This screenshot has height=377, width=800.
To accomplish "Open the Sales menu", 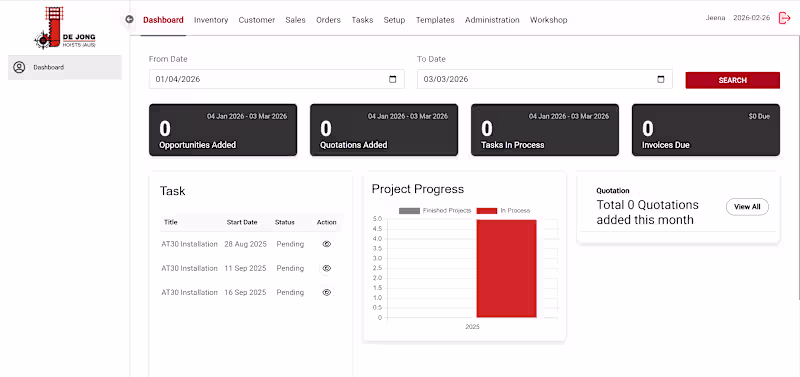I will pyautogui.click(x=295, y=20).
